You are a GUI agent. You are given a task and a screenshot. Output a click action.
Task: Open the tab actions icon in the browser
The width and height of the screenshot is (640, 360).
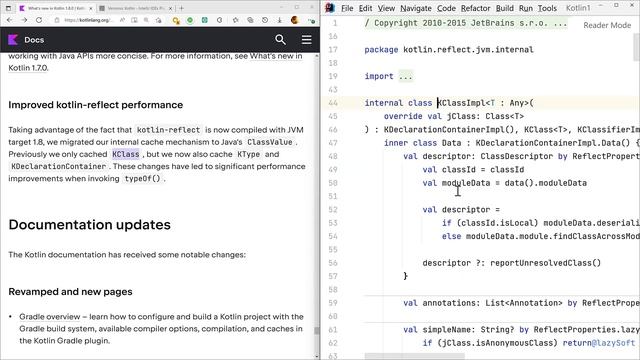[x=8, y=8]
